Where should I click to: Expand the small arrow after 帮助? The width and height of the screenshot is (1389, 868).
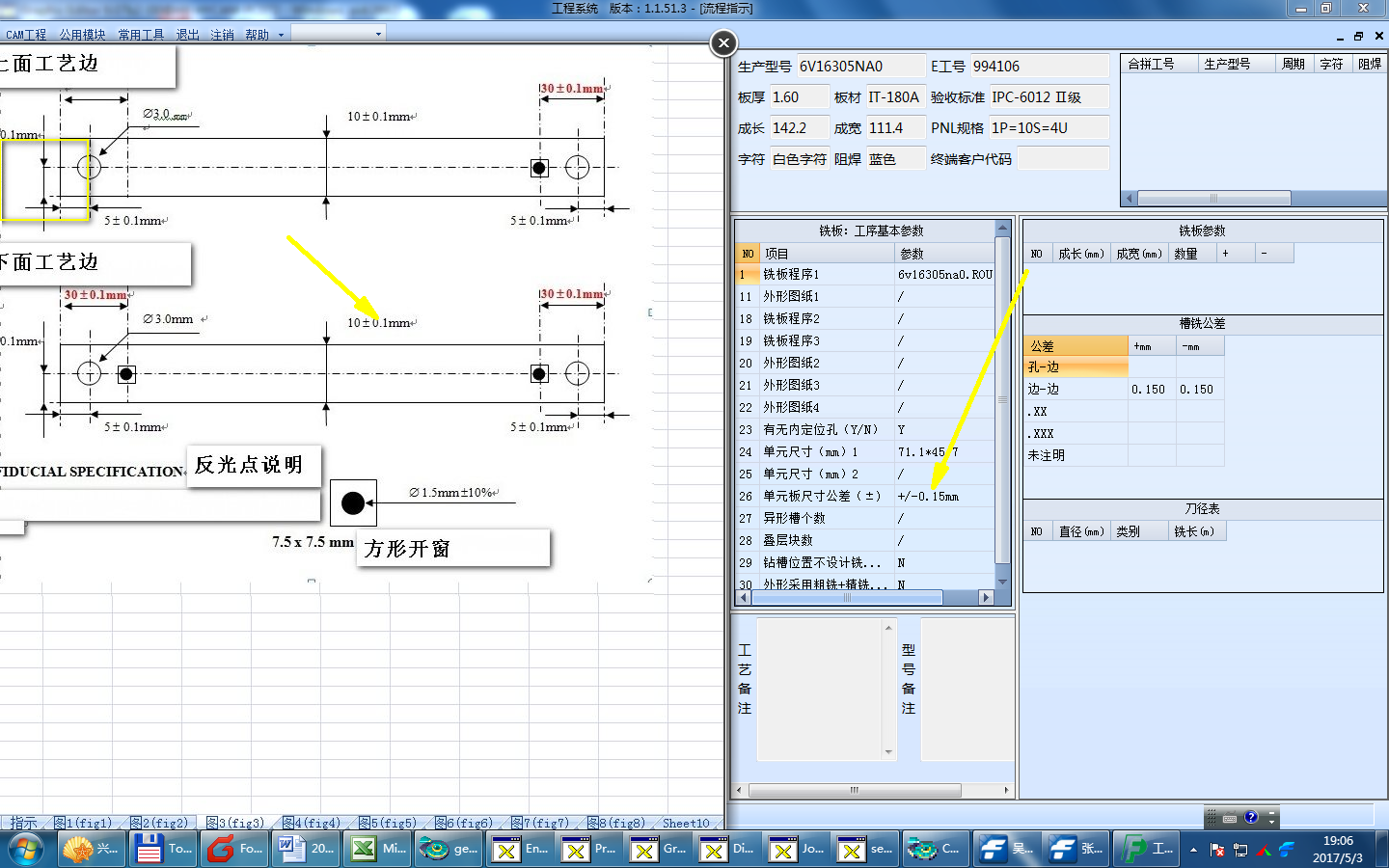[x=281, y=35]
